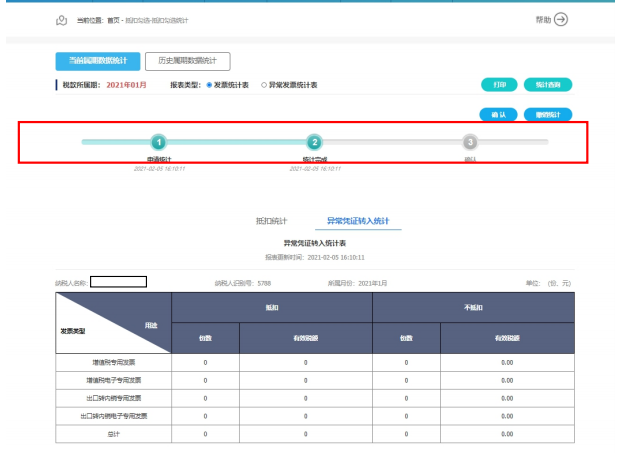Click the 统计查询 button
The width and height of the screenshot is (629, 455).
click(548, 85)
